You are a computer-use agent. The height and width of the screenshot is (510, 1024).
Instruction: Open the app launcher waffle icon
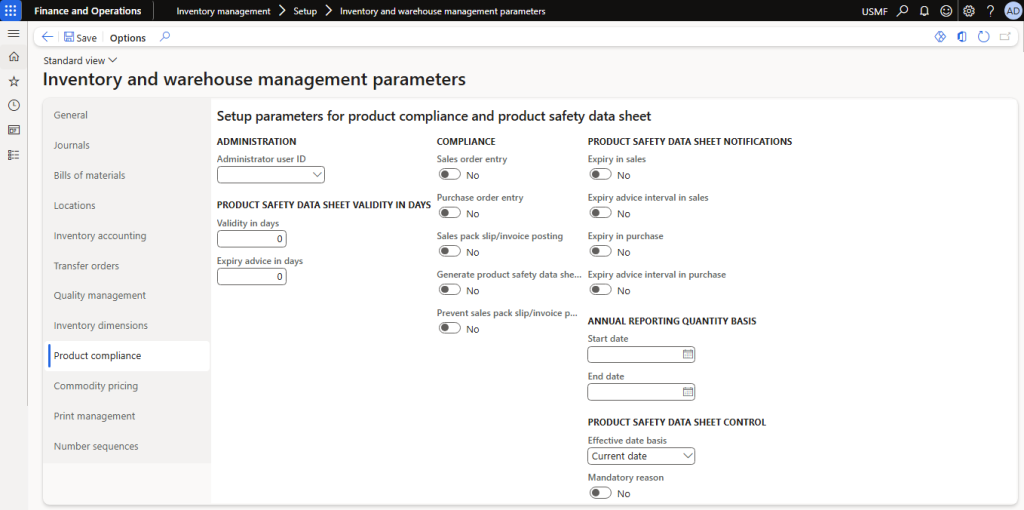click(13, 11)
